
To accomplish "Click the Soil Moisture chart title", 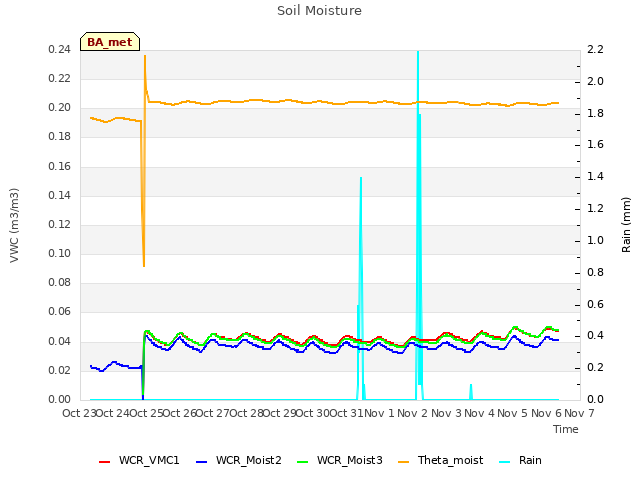I will coord(319,11).
